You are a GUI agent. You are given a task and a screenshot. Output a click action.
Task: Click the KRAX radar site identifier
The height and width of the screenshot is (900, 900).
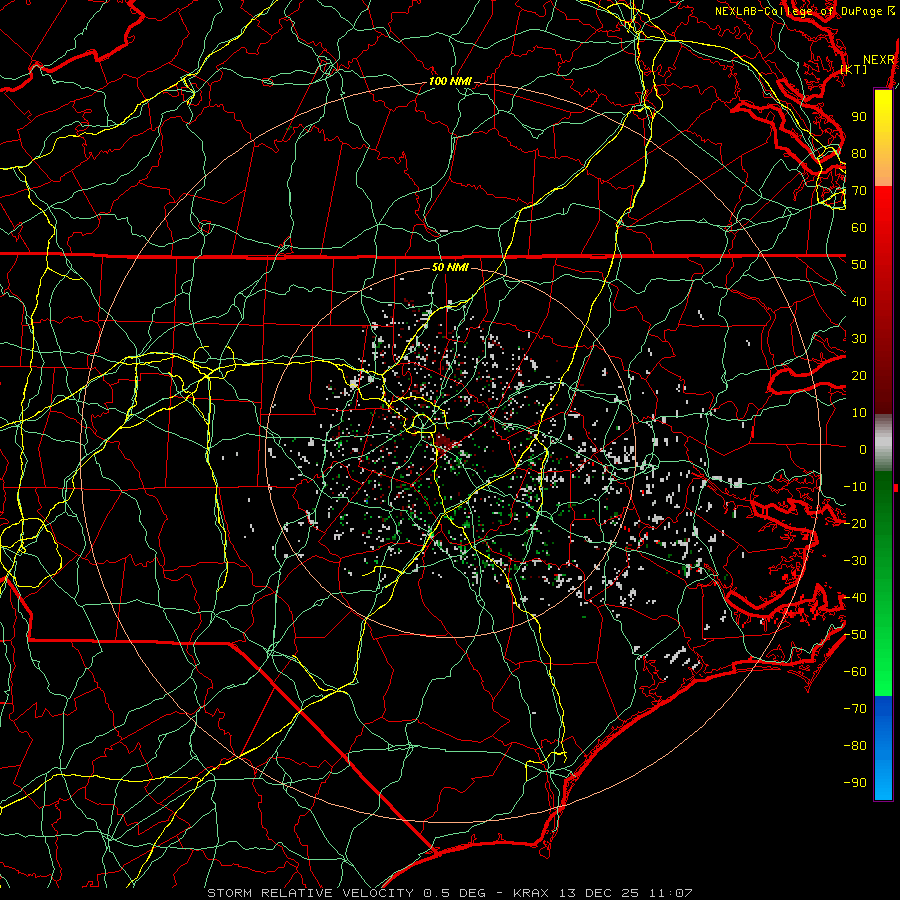[x=530, y=893]
